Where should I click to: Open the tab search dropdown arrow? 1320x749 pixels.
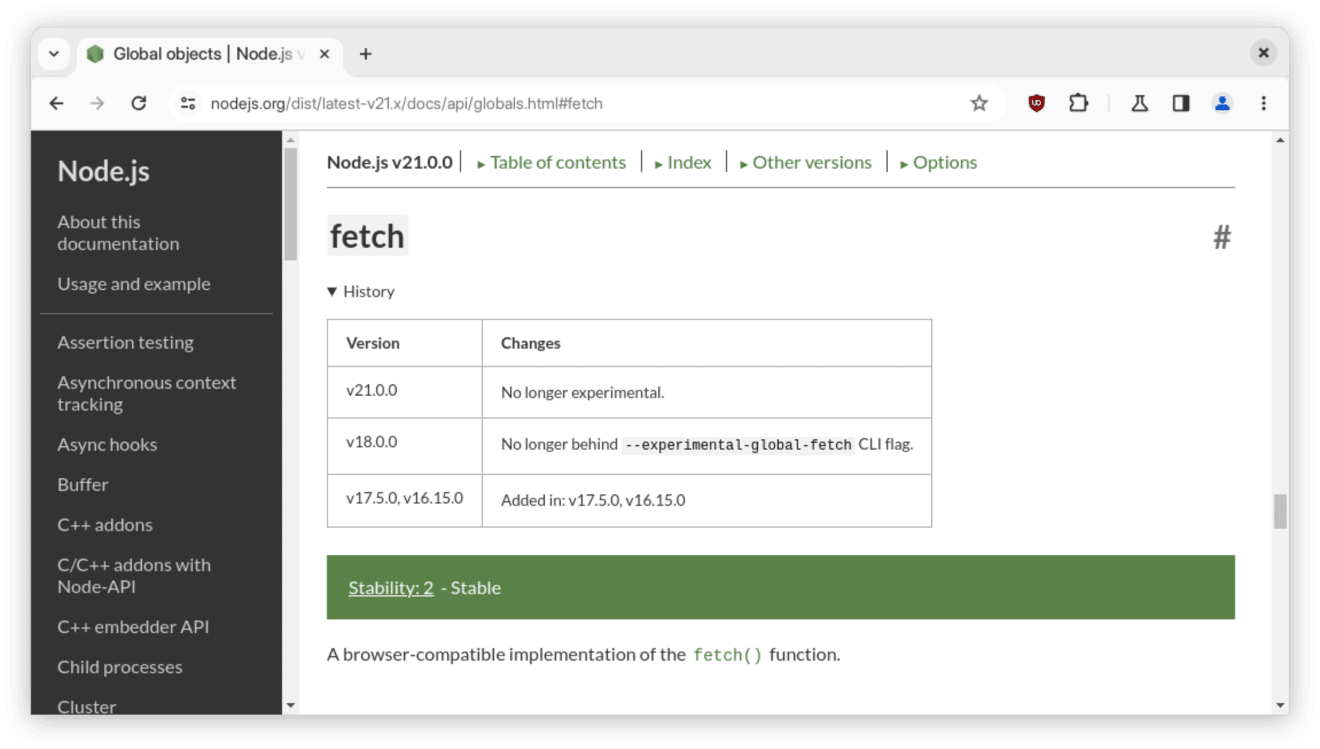[x=54, y=54]
